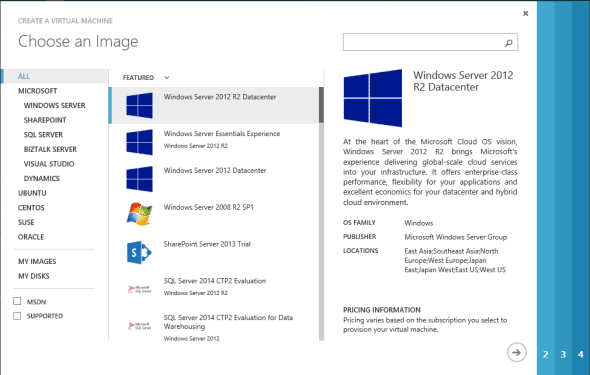The height and width of the screenshot is (375, 590).
Task: Click the OS FAMILY Windows value
Action: (418, 223)
